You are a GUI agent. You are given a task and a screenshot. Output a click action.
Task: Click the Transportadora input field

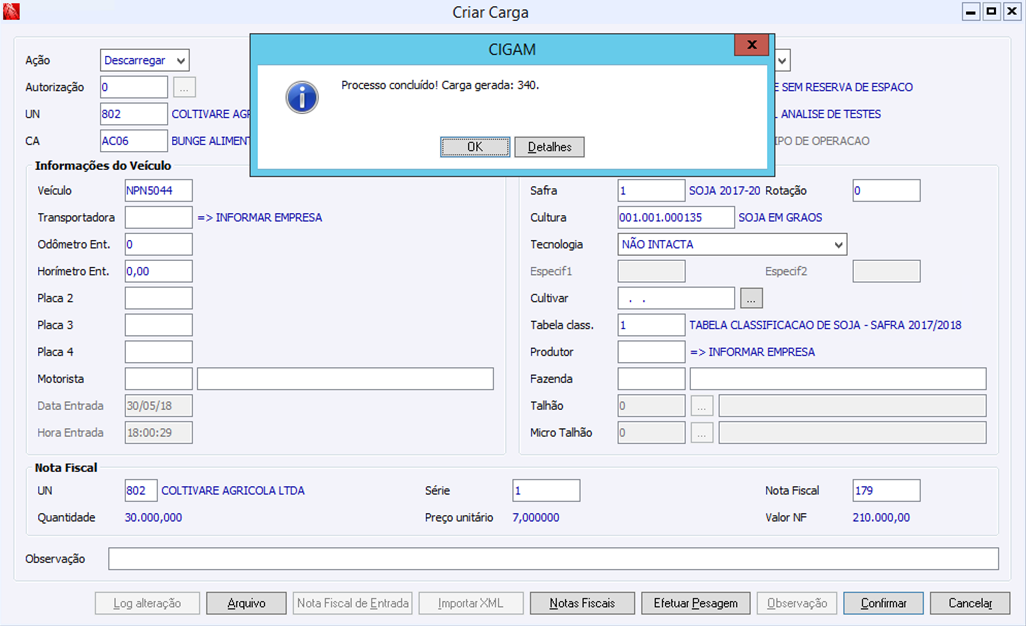click(159, 217)
